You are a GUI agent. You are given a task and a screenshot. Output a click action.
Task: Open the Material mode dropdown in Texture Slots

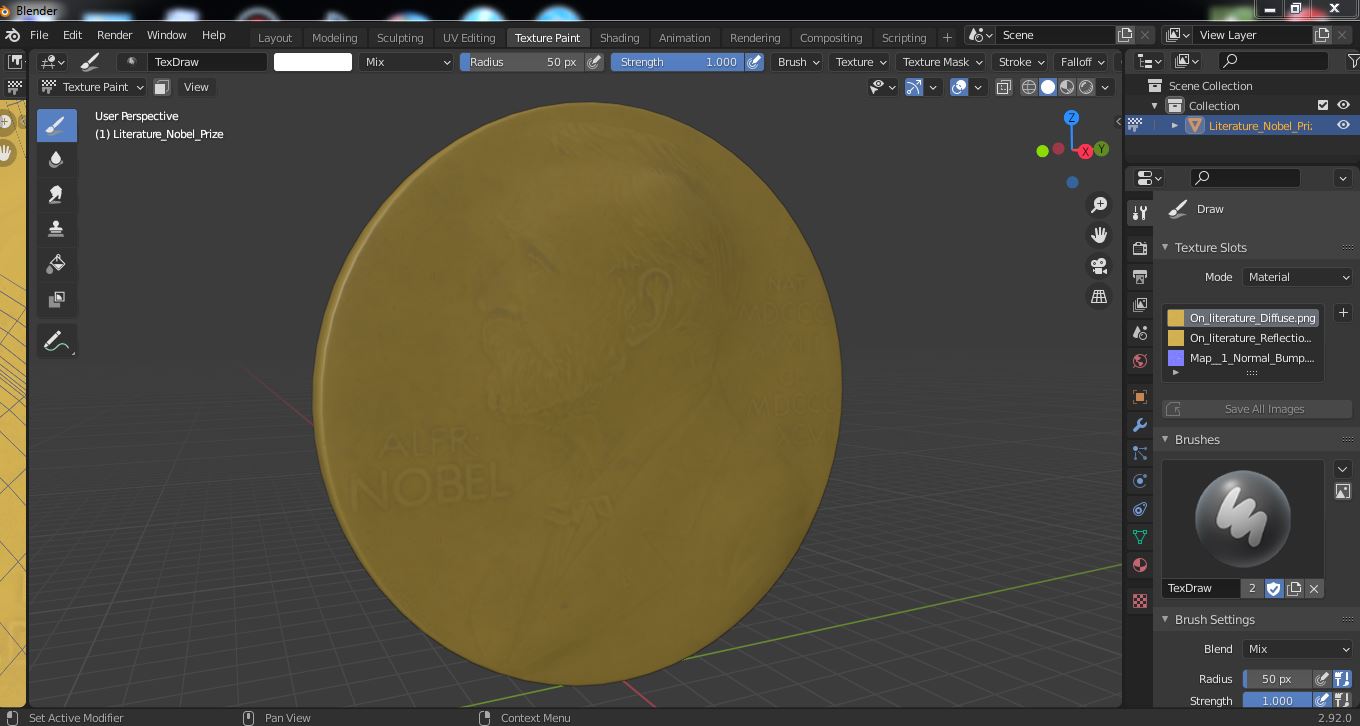pyautogui.click(x=1298, y=277)
